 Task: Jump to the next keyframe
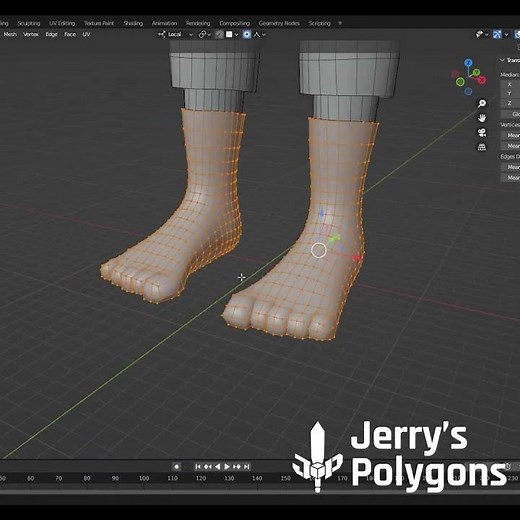[x=237, y=467]
